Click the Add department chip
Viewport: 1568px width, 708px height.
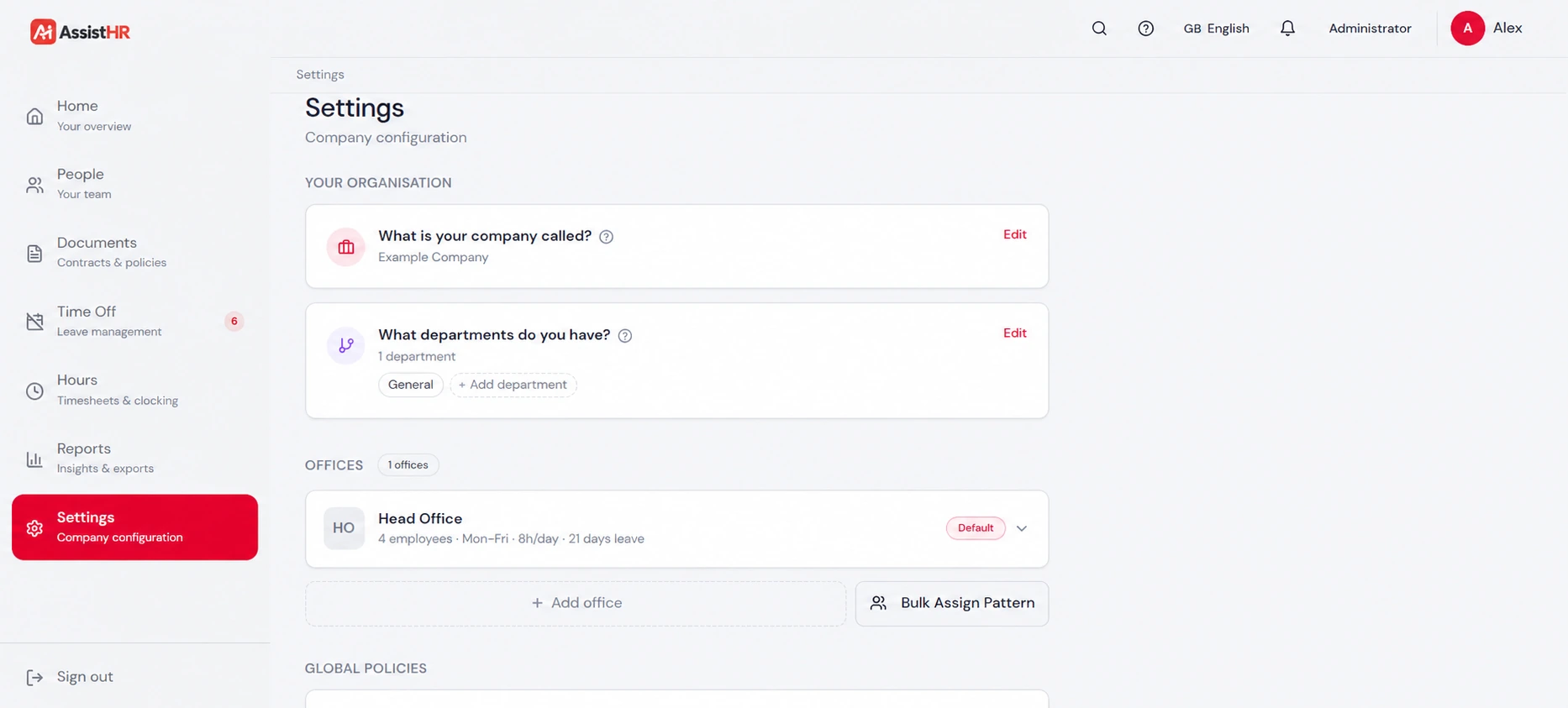click(513, 385)
